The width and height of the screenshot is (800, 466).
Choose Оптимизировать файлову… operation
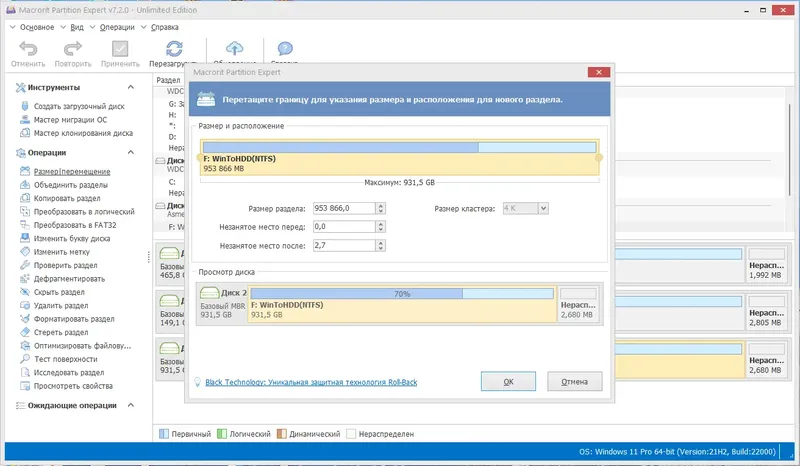82,346
